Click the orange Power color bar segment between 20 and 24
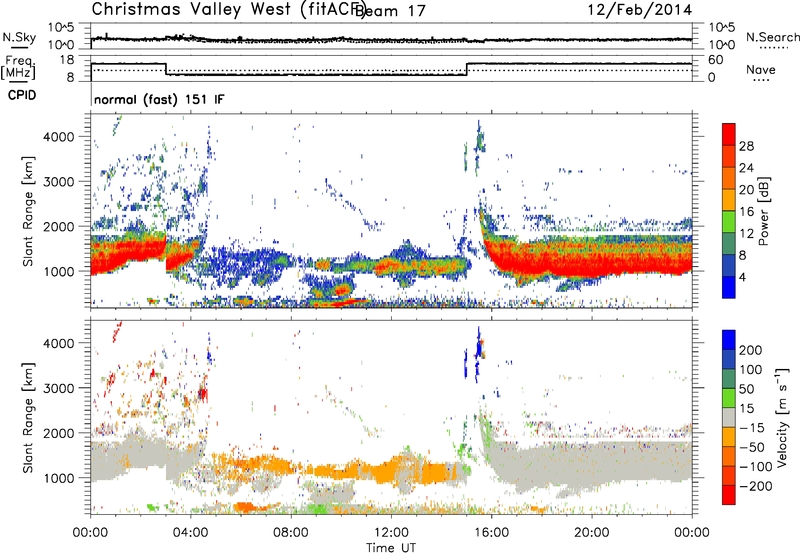 729,178
